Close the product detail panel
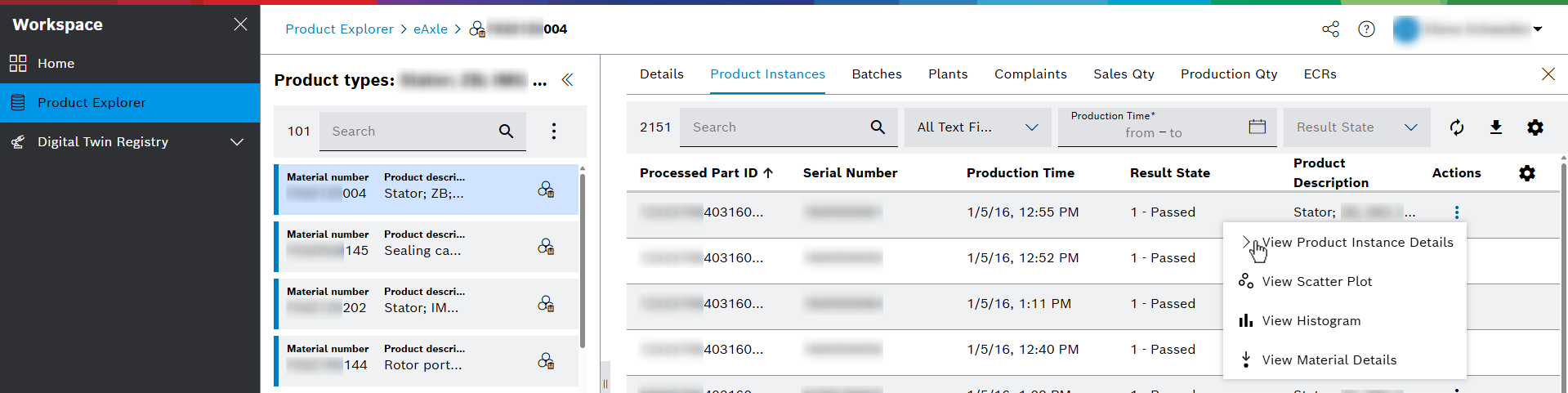Screen dimensions: 1568x393 click(x=1548, y=74)
